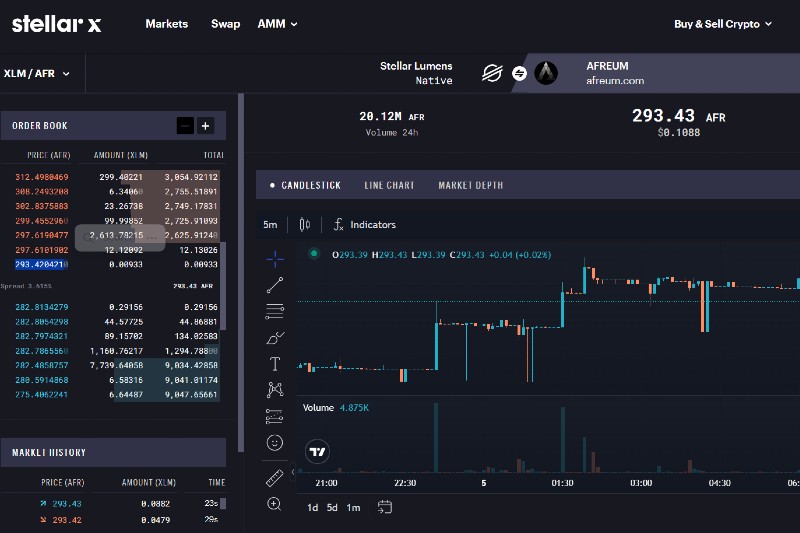Click the zoom in magnifier tool
800x533 pixels.
(275, 504)
